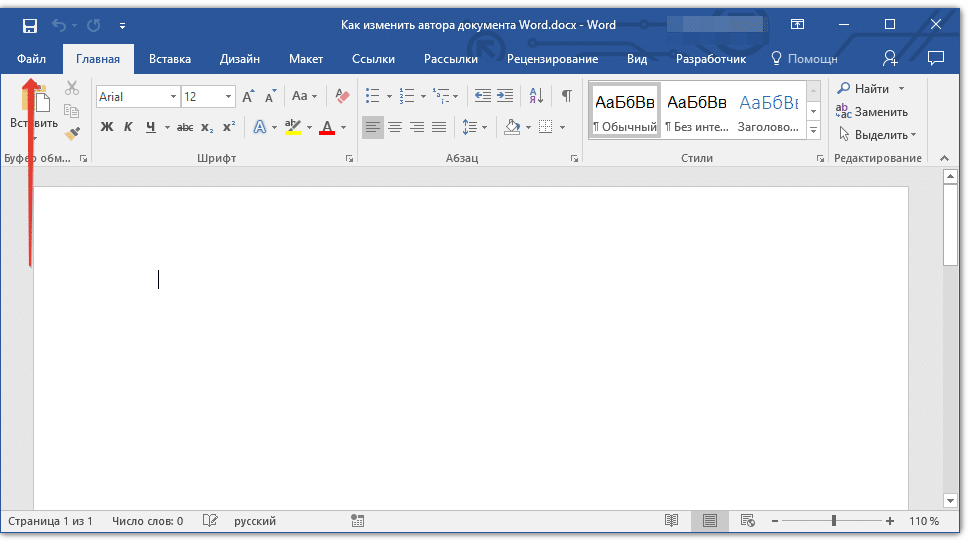The height and width of the screenshot is (541, 968).
Task: Align text left
Action: (372, 127)
